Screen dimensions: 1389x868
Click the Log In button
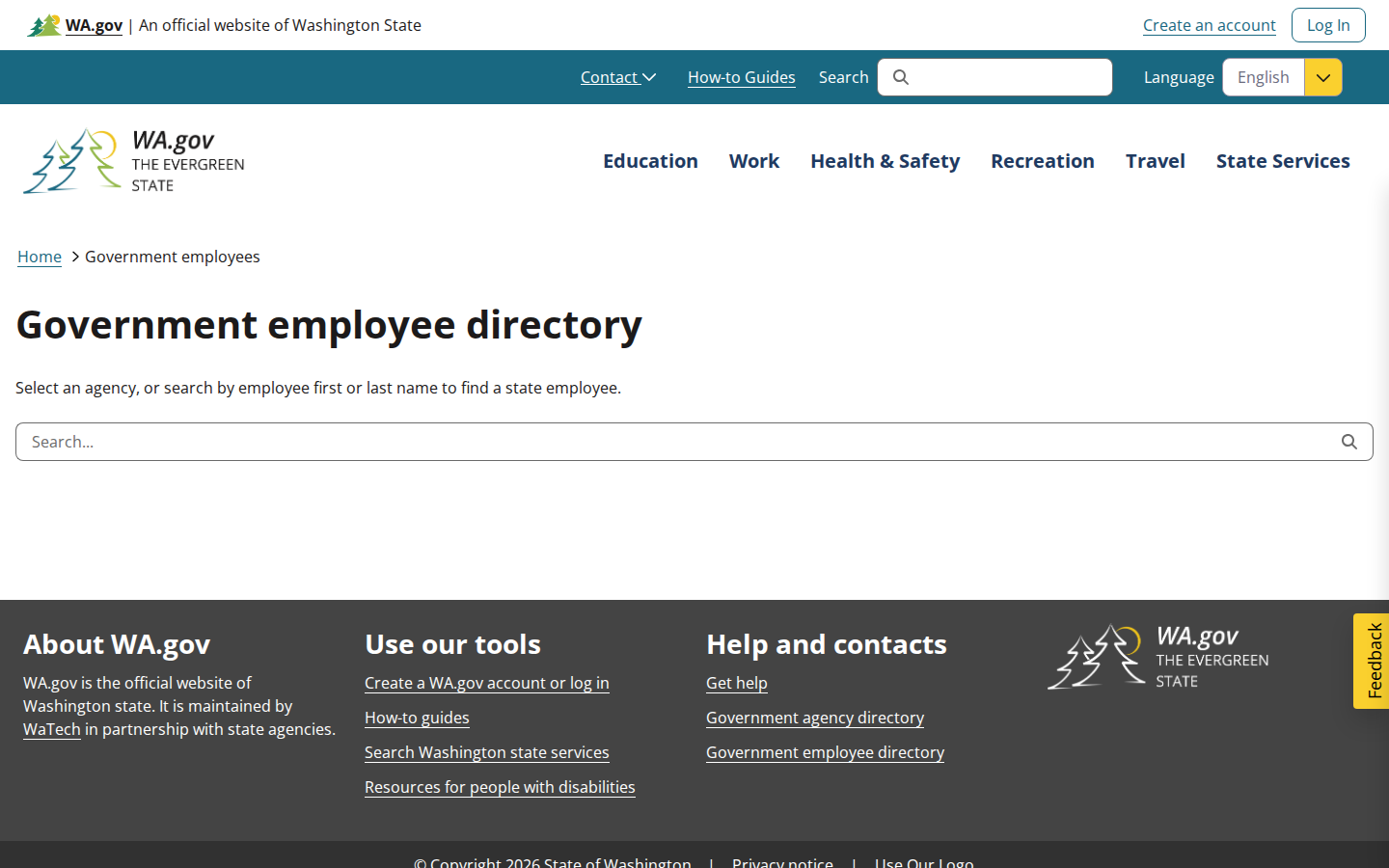[1328, 25]
